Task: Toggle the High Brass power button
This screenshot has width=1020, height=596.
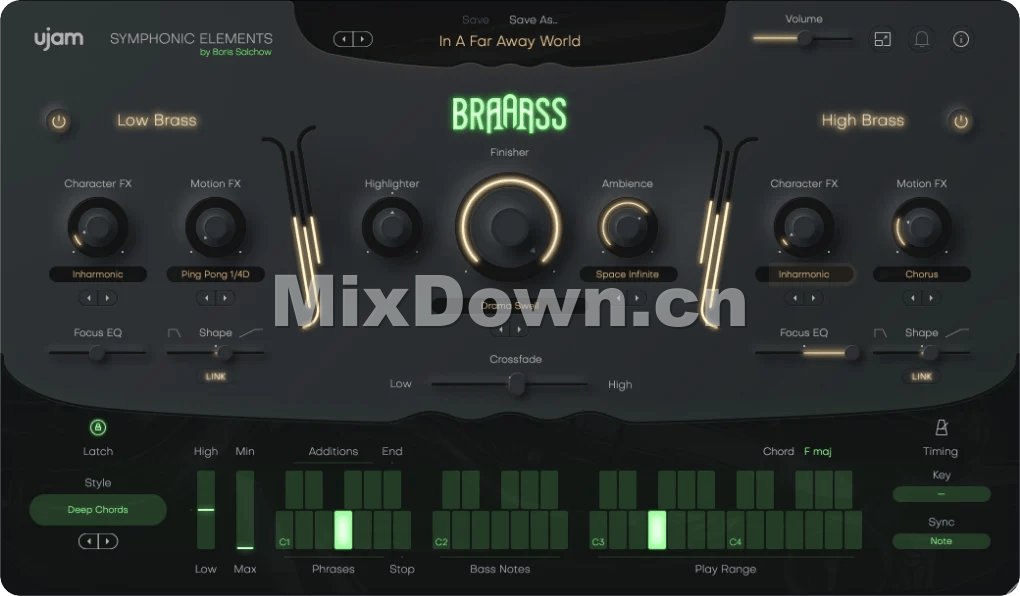Action: pos(960,121)
